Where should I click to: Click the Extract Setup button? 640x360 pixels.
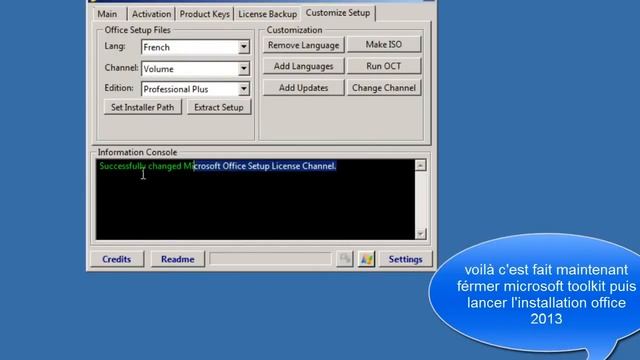219,107
